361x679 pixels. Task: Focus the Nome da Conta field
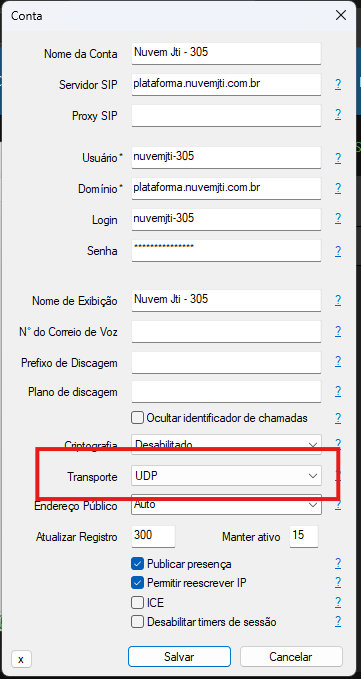pos(226,53)
